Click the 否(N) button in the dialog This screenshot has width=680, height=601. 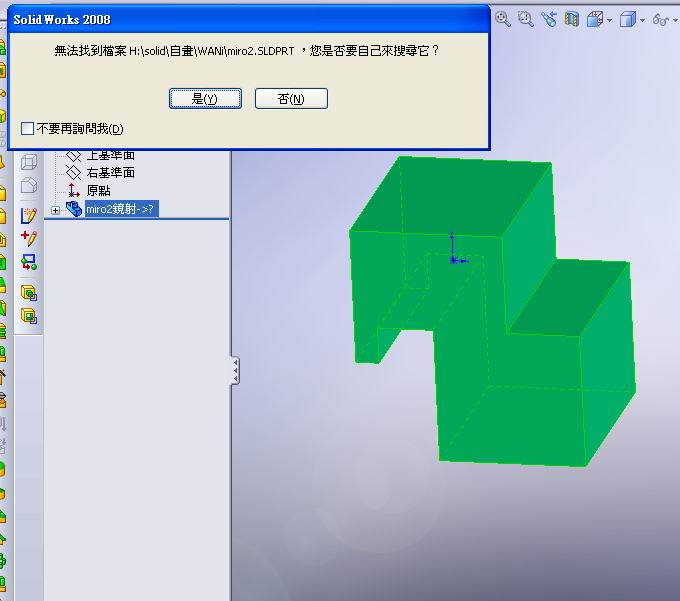point(291,99)
